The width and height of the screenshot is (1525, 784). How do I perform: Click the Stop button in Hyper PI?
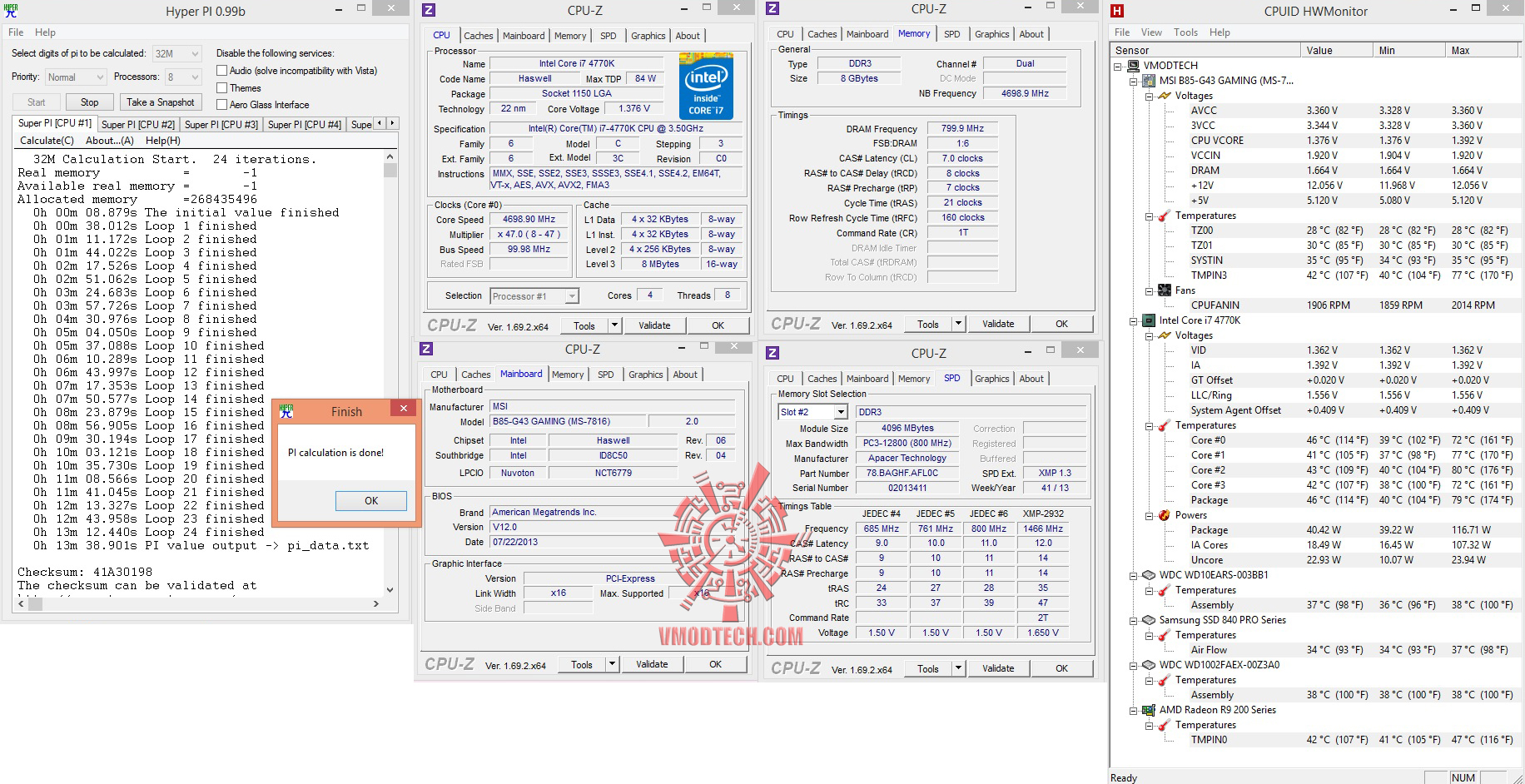[90, 102]
